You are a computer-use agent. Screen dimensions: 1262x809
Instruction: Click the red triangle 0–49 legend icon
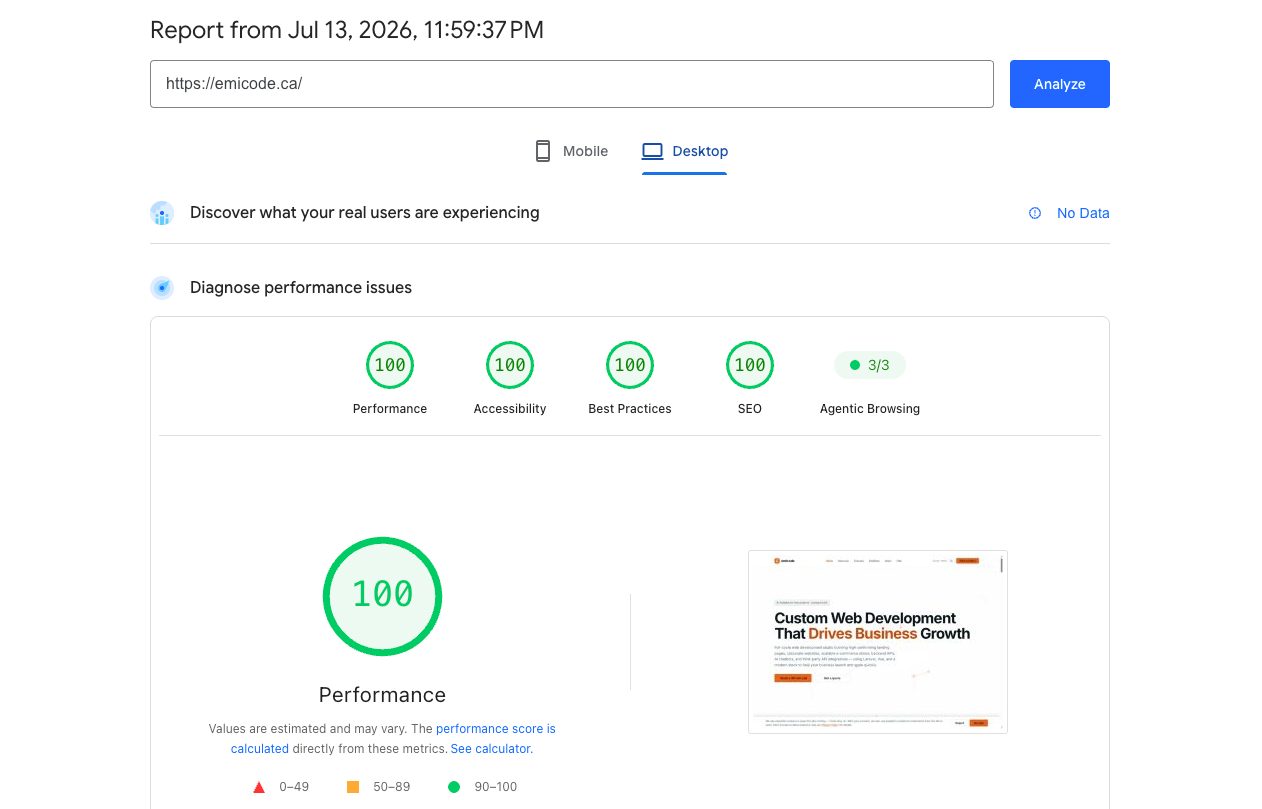[x=259, y=787]
